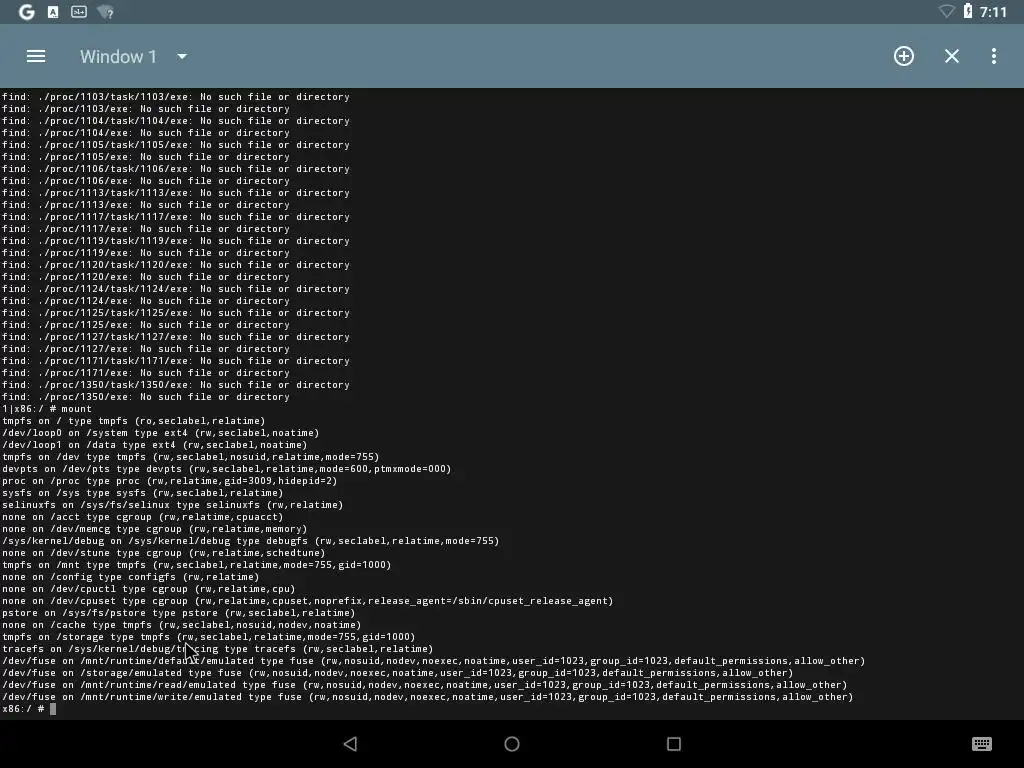1024x768 pixels.
Task: Click '/dev/fuse on /mnt/runtime/write/emulated' line
Action: coord(428,697)
